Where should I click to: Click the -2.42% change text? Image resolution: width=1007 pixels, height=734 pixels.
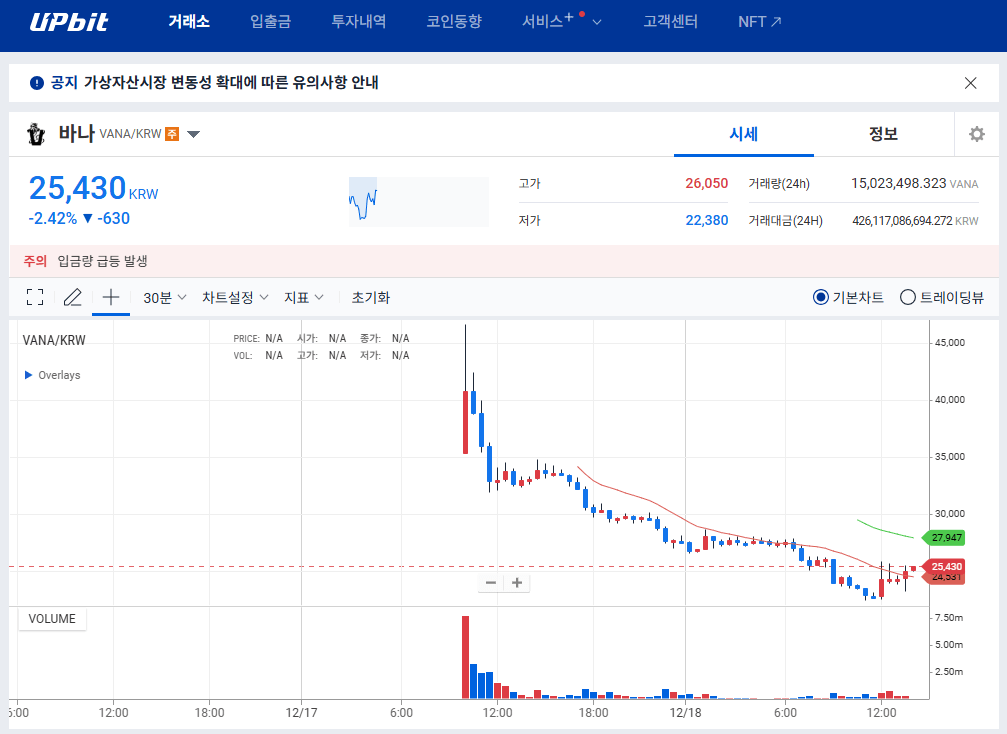[x=53, y=218]
